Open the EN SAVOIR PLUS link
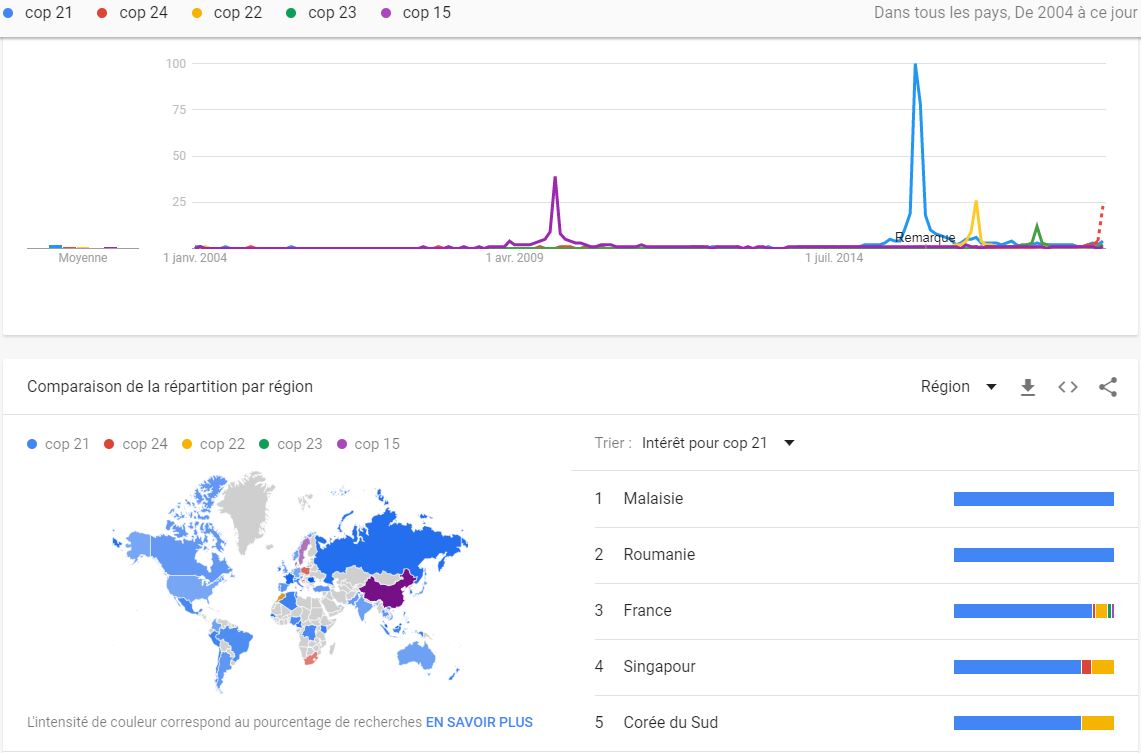This screenshot has height=753, width=1141. [x=479, y=722]
